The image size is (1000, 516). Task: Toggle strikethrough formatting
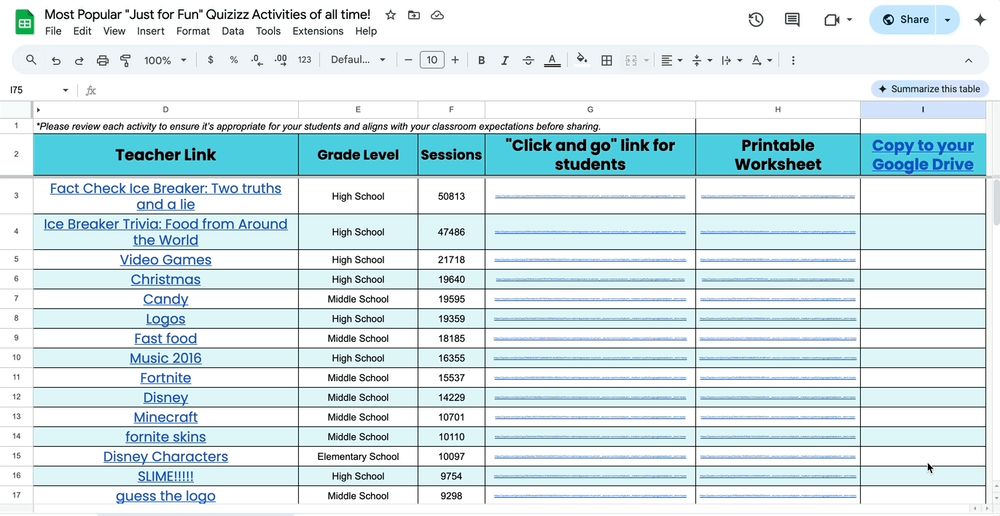[x=528, y=60]
